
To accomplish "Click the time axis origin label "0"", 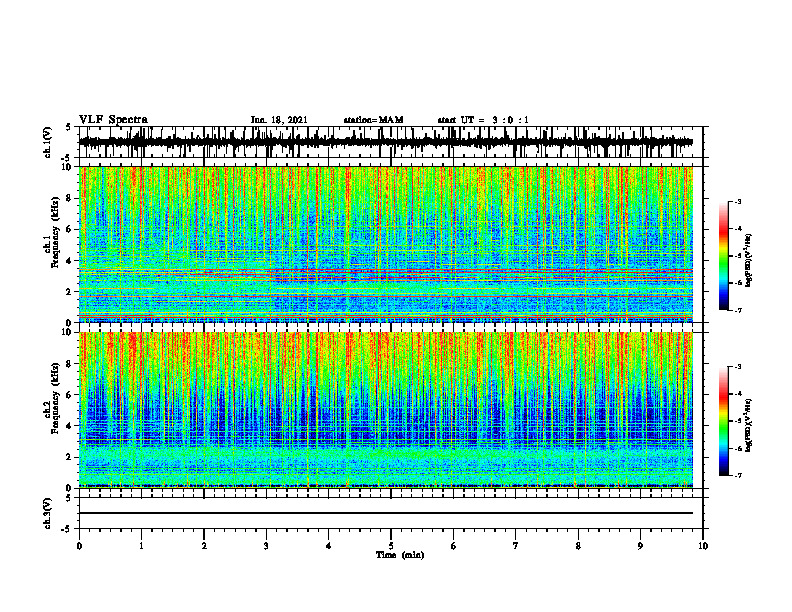I will pyautogui.click(x=79, y=546).
